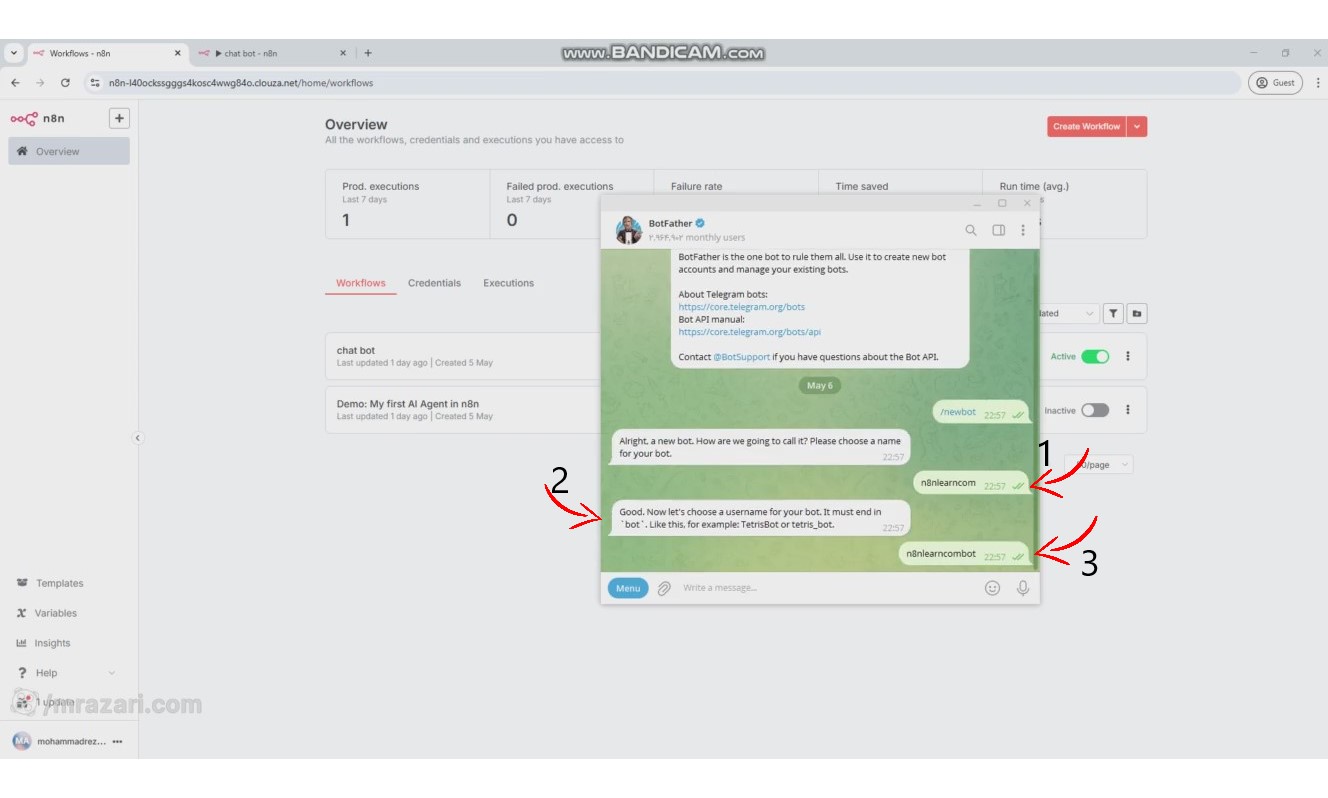This screenshot has width=1328, height=798.
Task: Reload the page with browser refresh icon
Action: pyautogui.click(x=66, y=83)
